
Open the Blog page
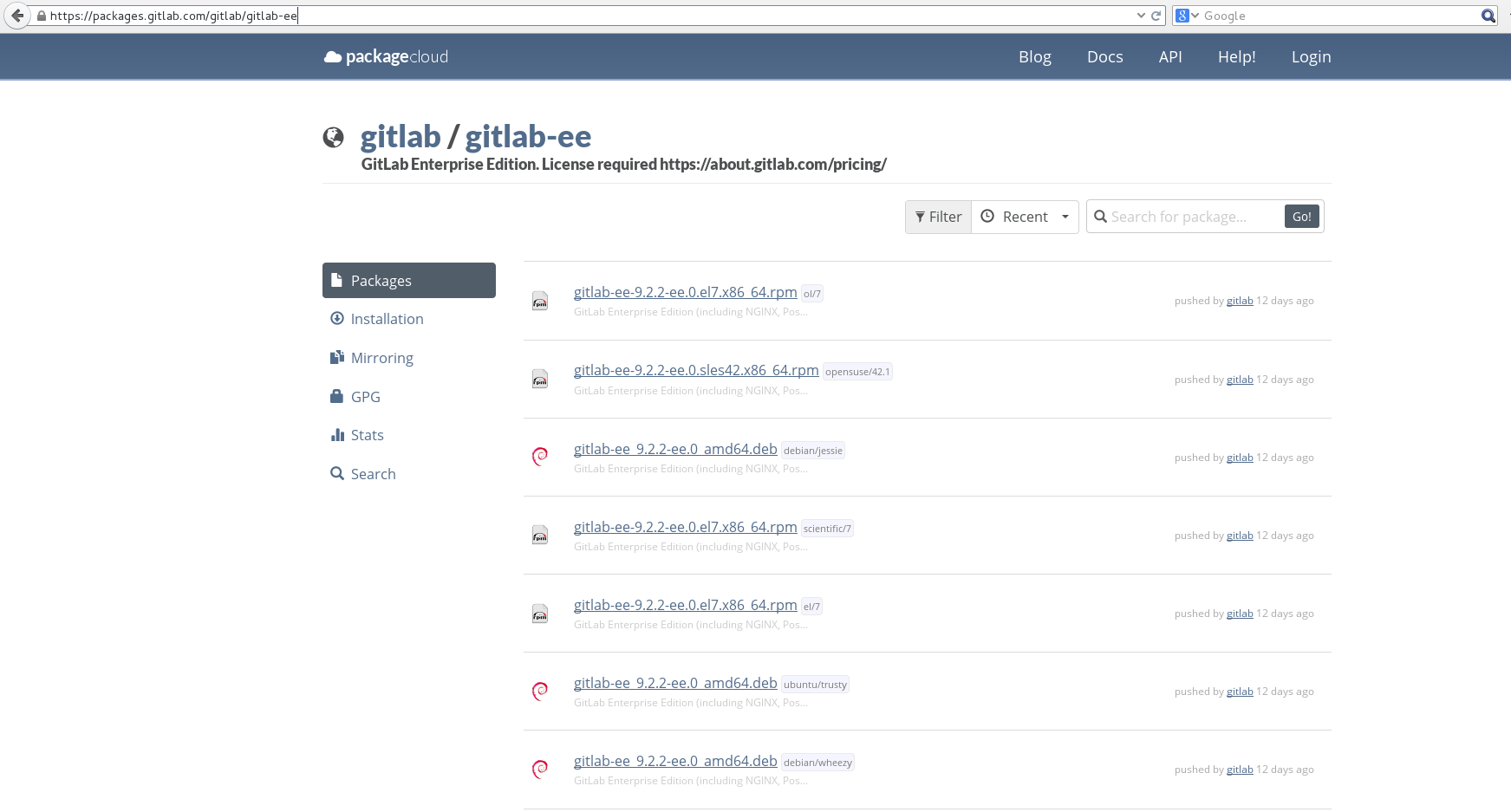click(x=1034, y=56)
